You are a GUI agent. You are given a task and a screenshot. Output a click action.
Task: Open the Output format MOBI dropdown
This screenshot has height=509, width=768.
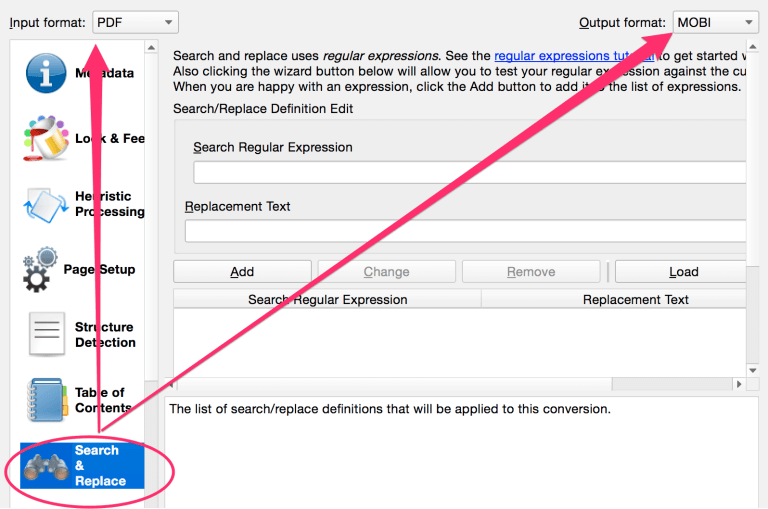tap(715, 23)
